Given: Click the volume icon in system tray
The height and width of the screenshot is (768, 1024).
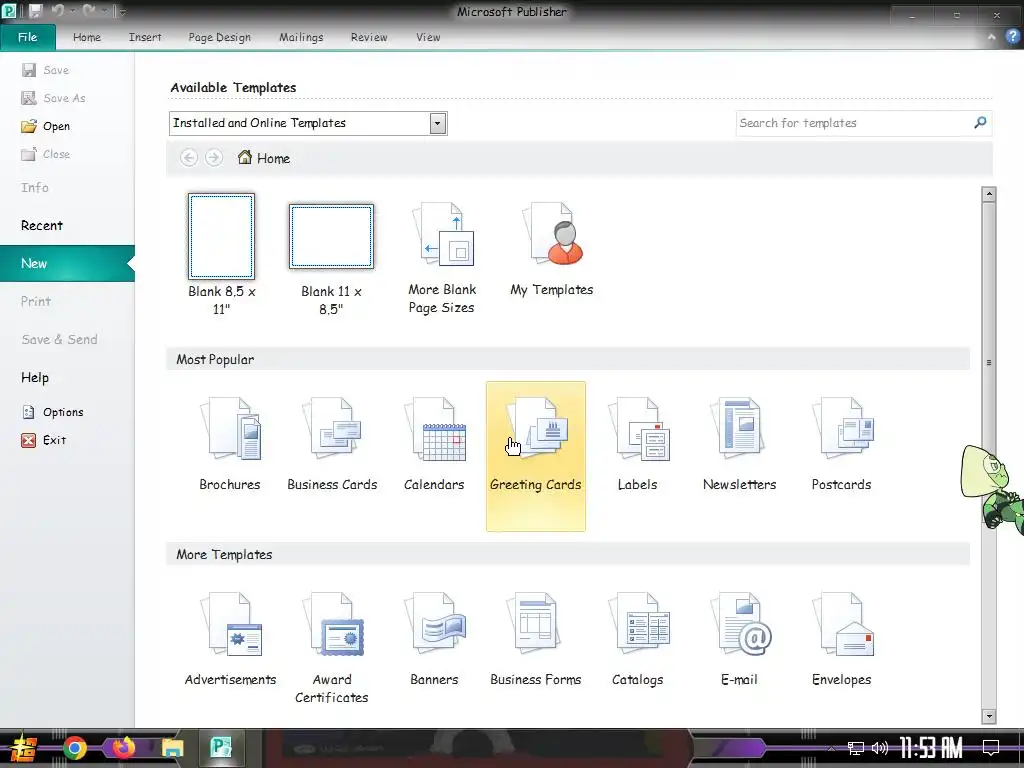Looking at the screenshot, I should tap(880, 748).
